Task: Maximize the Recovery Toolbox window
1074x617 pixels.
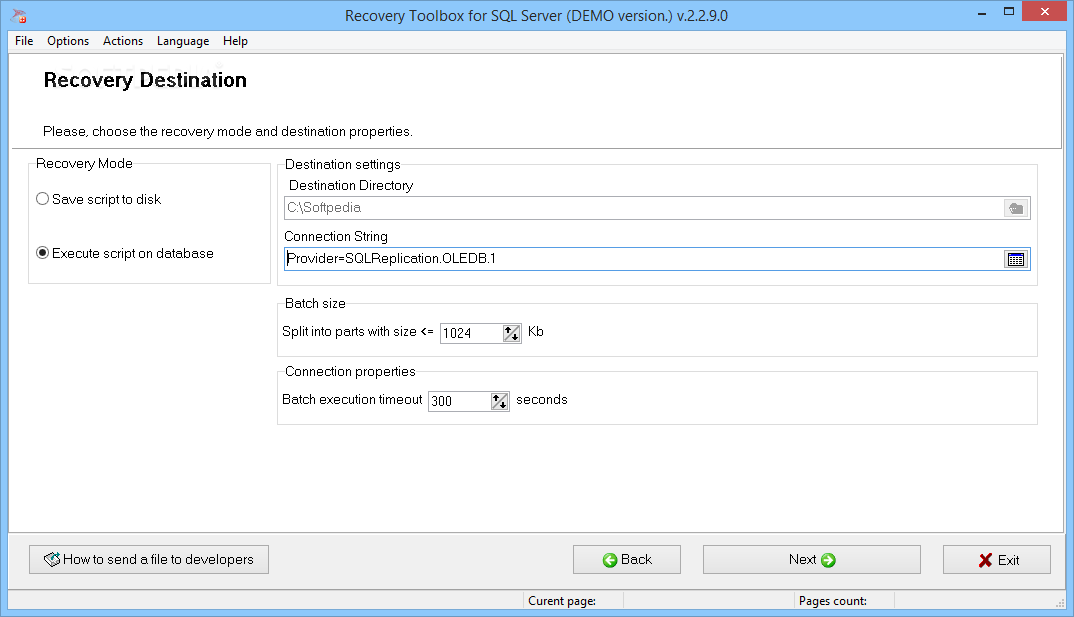Action: click(x=1008, y=12)
